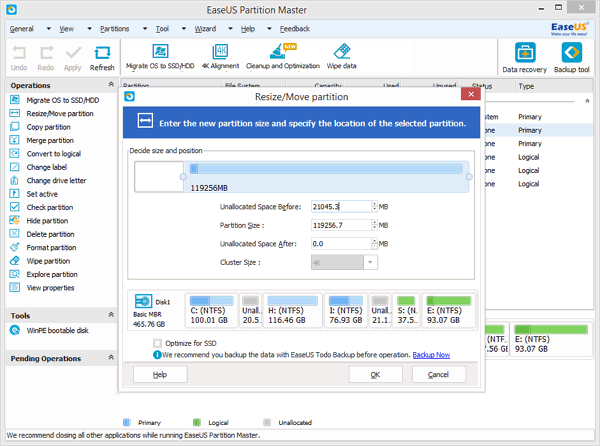
Task: Open the Feedback menu item
Action: point(295,29)
